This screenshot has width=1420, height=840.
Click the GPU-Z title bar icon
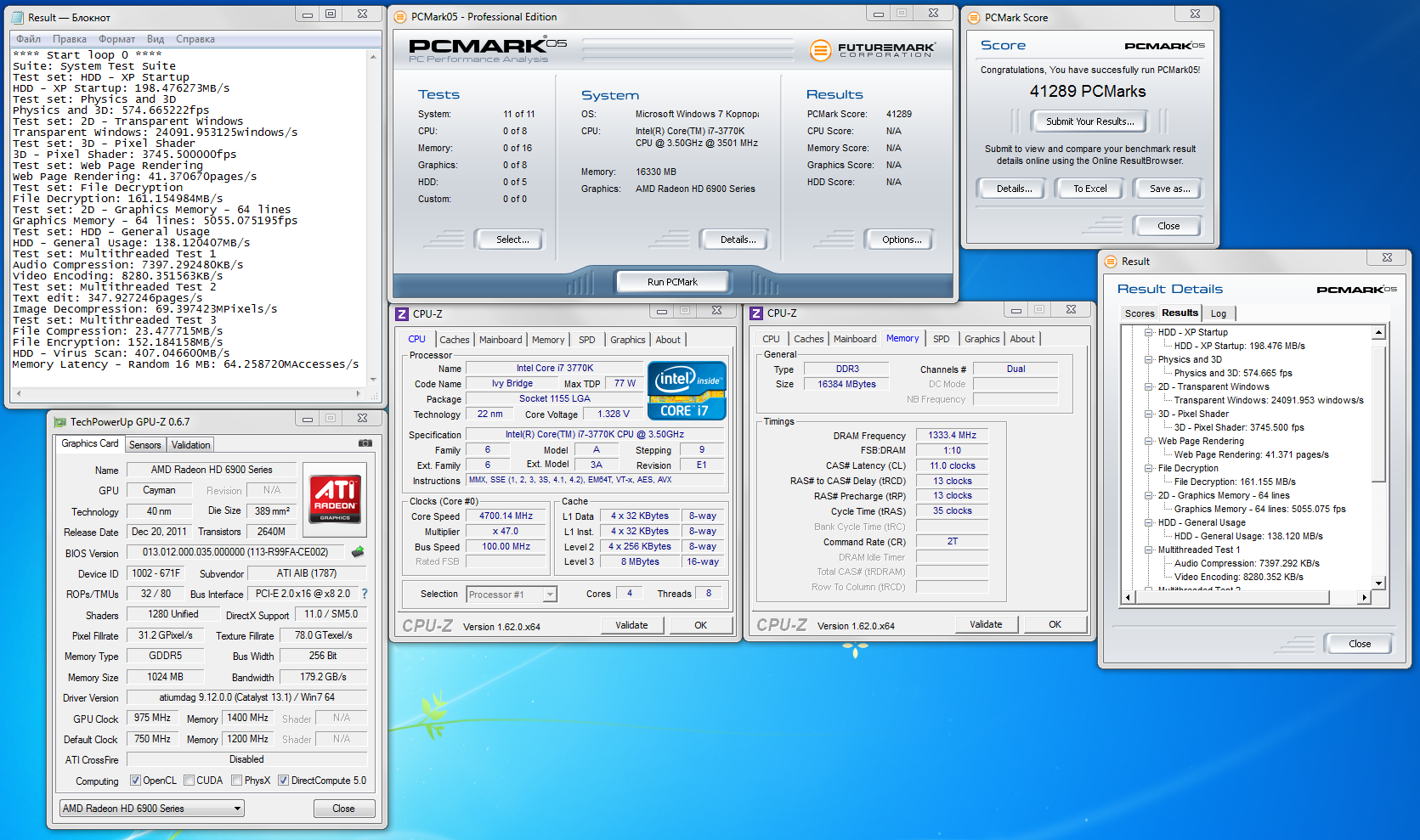pos(59,422)
